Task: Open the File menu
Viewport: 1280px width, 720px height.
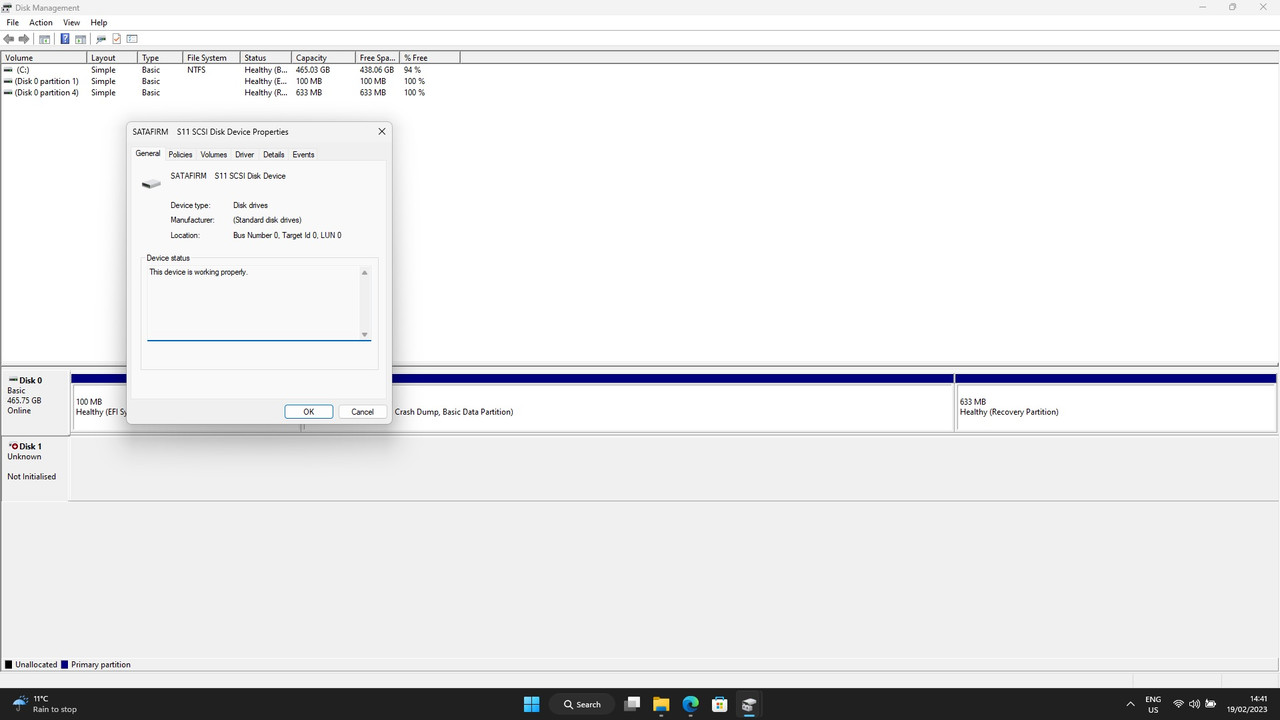Action: (x=13, y=22)
